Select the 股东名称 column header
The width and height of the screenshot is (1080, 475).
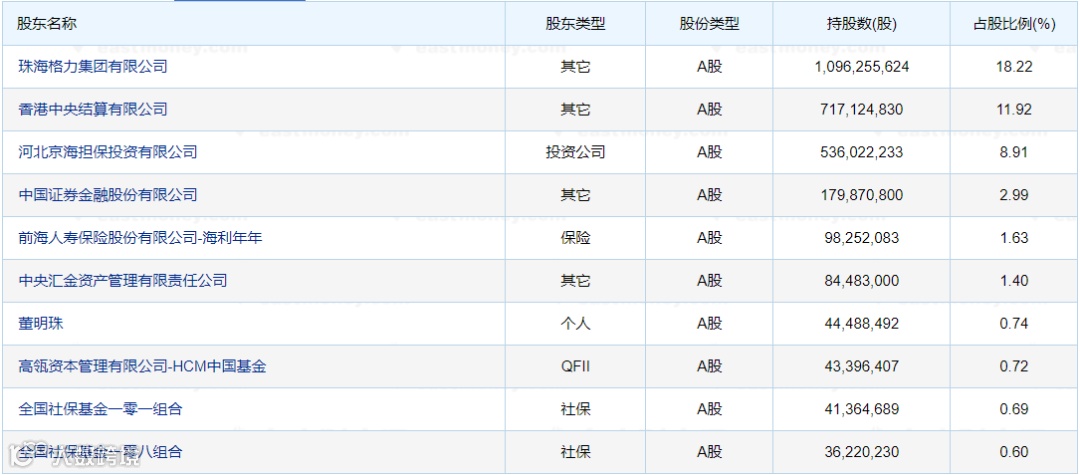(x=47, y=23)
